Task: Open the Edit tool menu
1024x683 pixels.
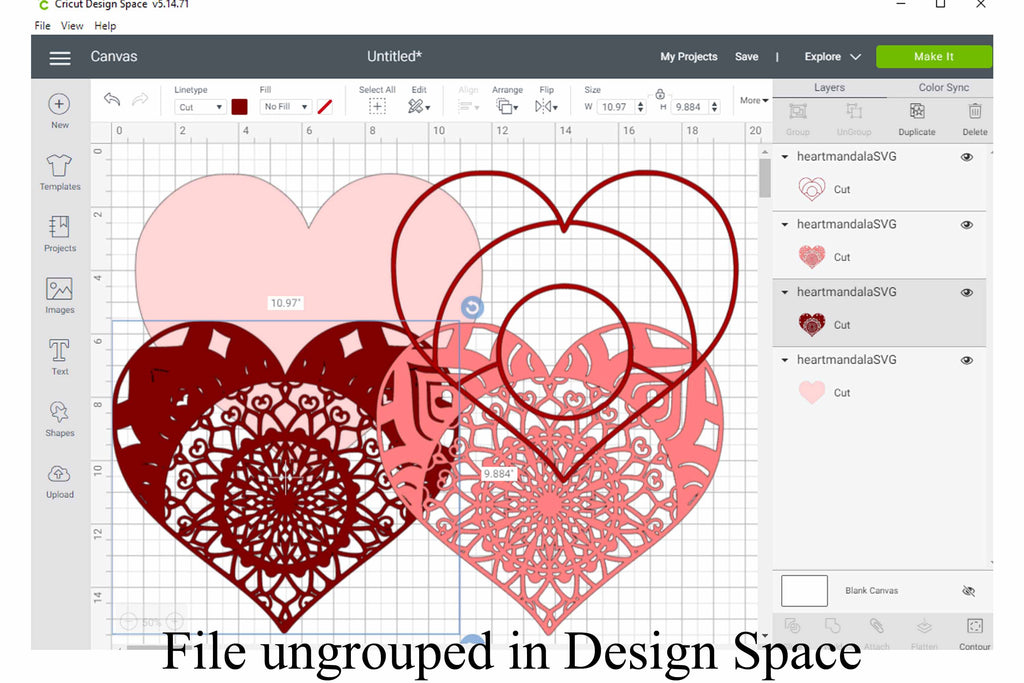Action: [x=419, y=106]
